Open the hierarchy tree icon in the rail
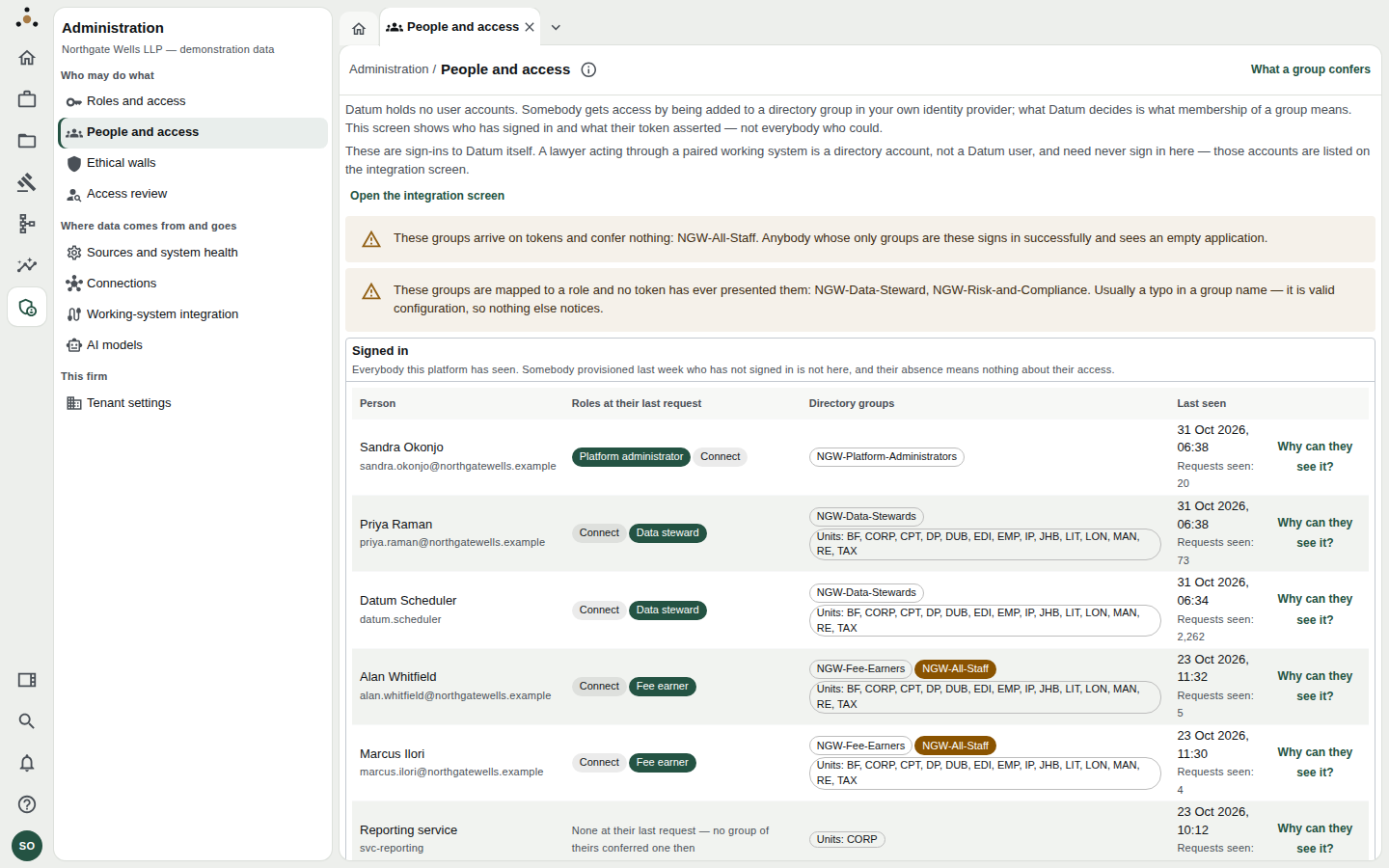Screen dimensions: 1389x868 [27, 224]
